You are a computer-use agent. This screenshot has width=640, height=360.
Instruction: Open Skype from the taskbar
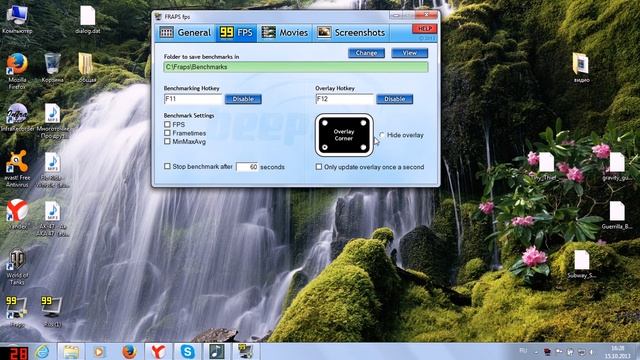(x=187, y=351)
